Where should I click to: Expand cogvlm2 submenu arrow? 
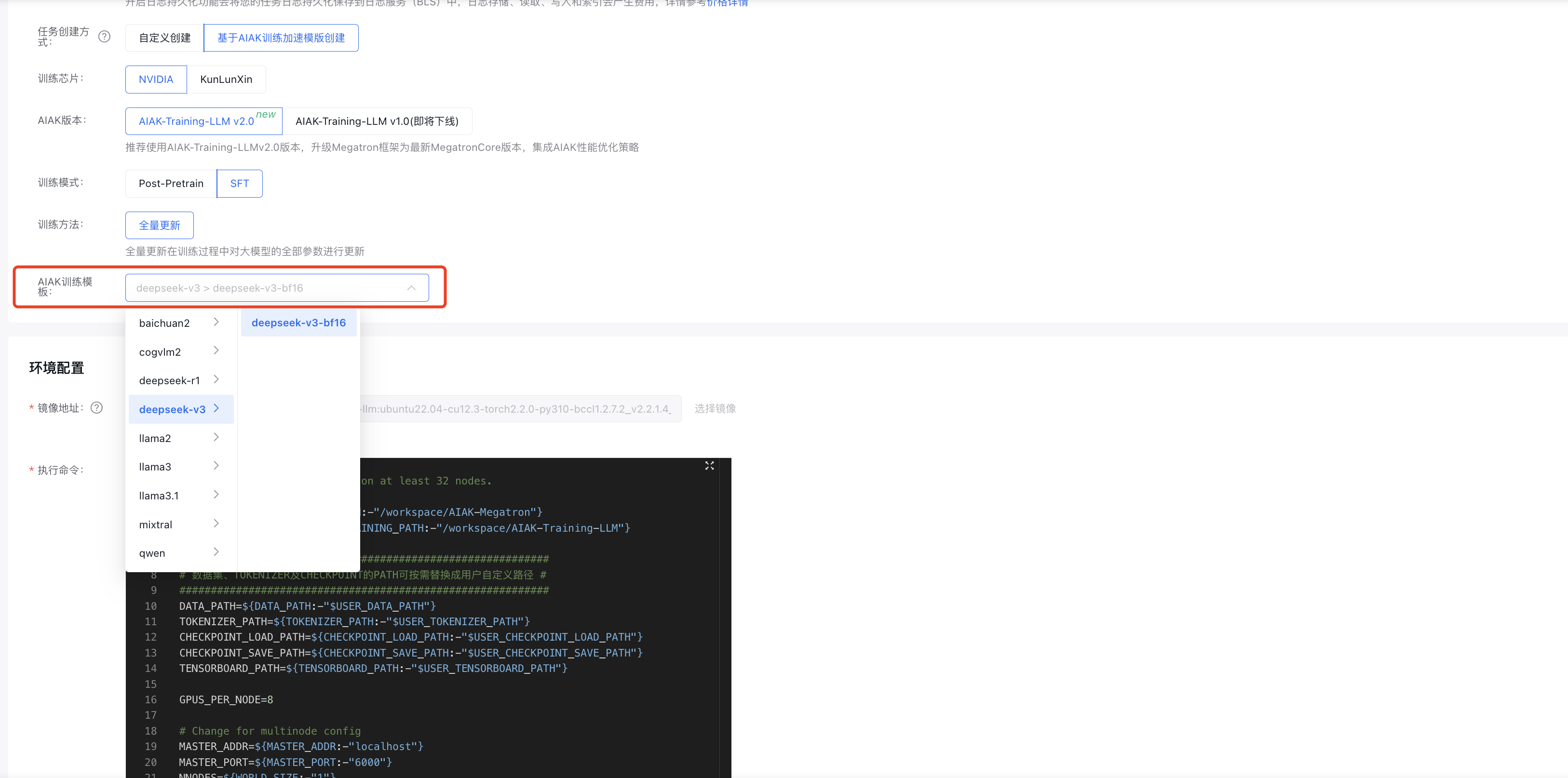point(216,350)
